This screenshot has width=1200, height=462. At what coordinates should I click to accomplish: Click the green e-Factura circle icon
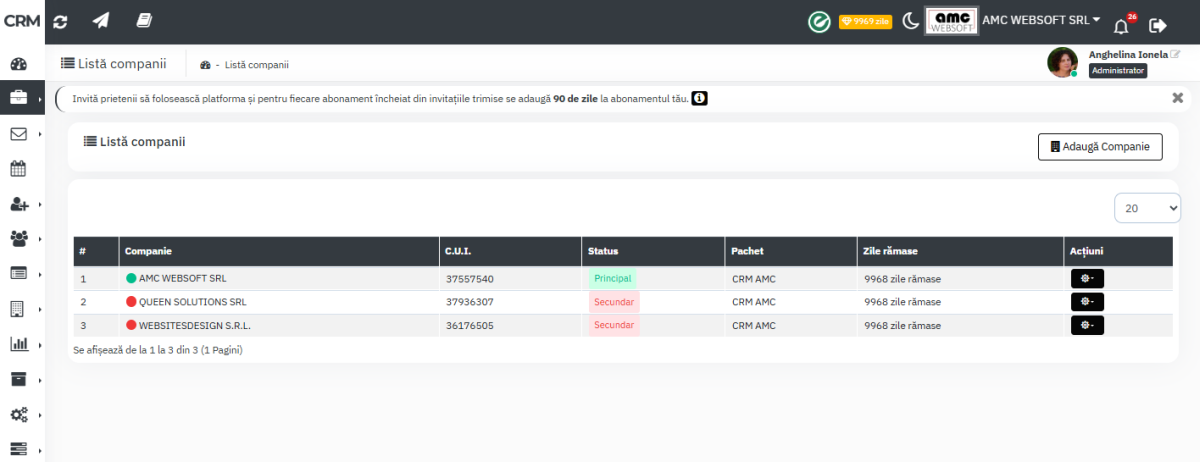[x=819, y=21]
